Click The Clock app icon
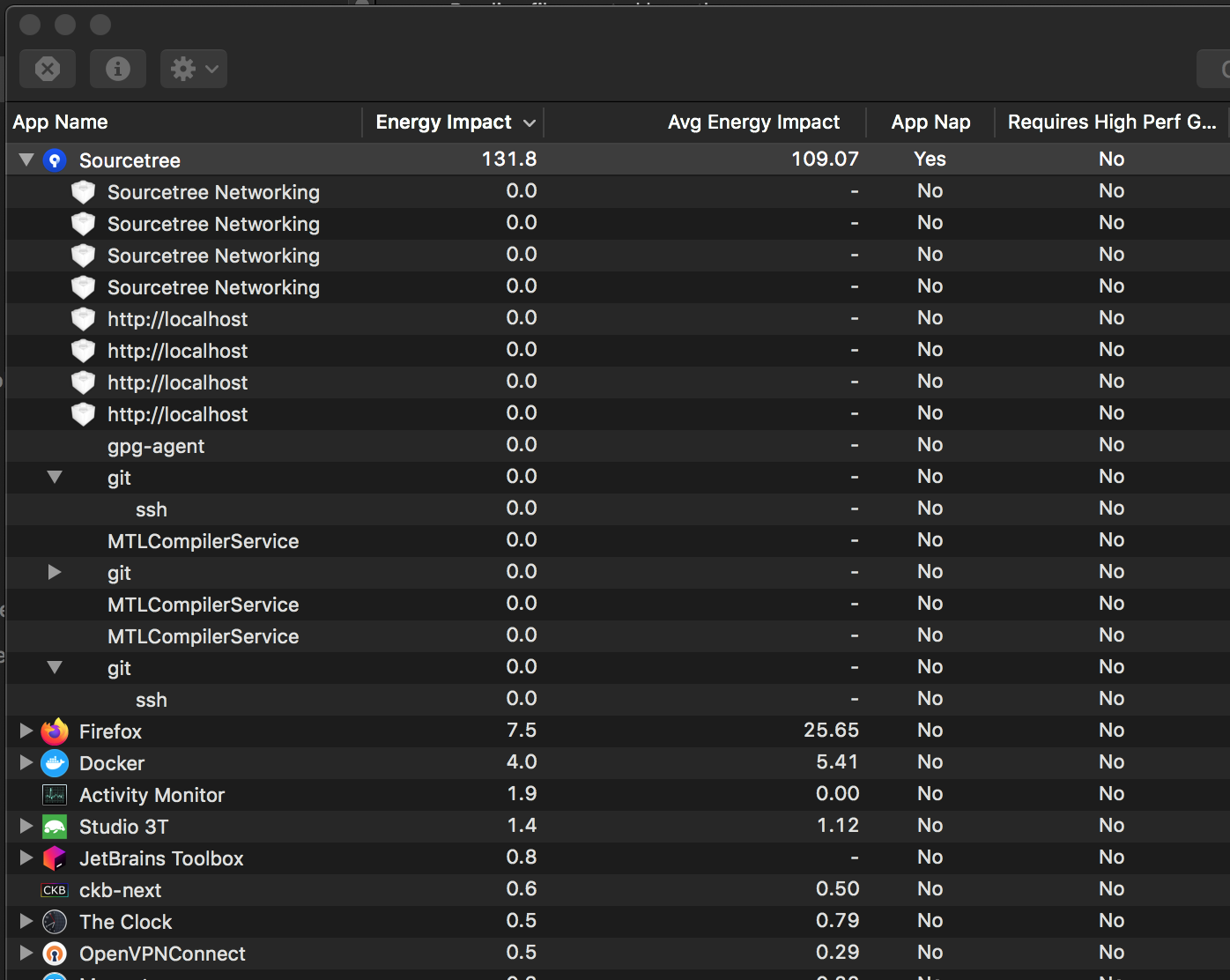This screenshot has height=980, width=1230. pyautogui.click(x=55, y=922)
